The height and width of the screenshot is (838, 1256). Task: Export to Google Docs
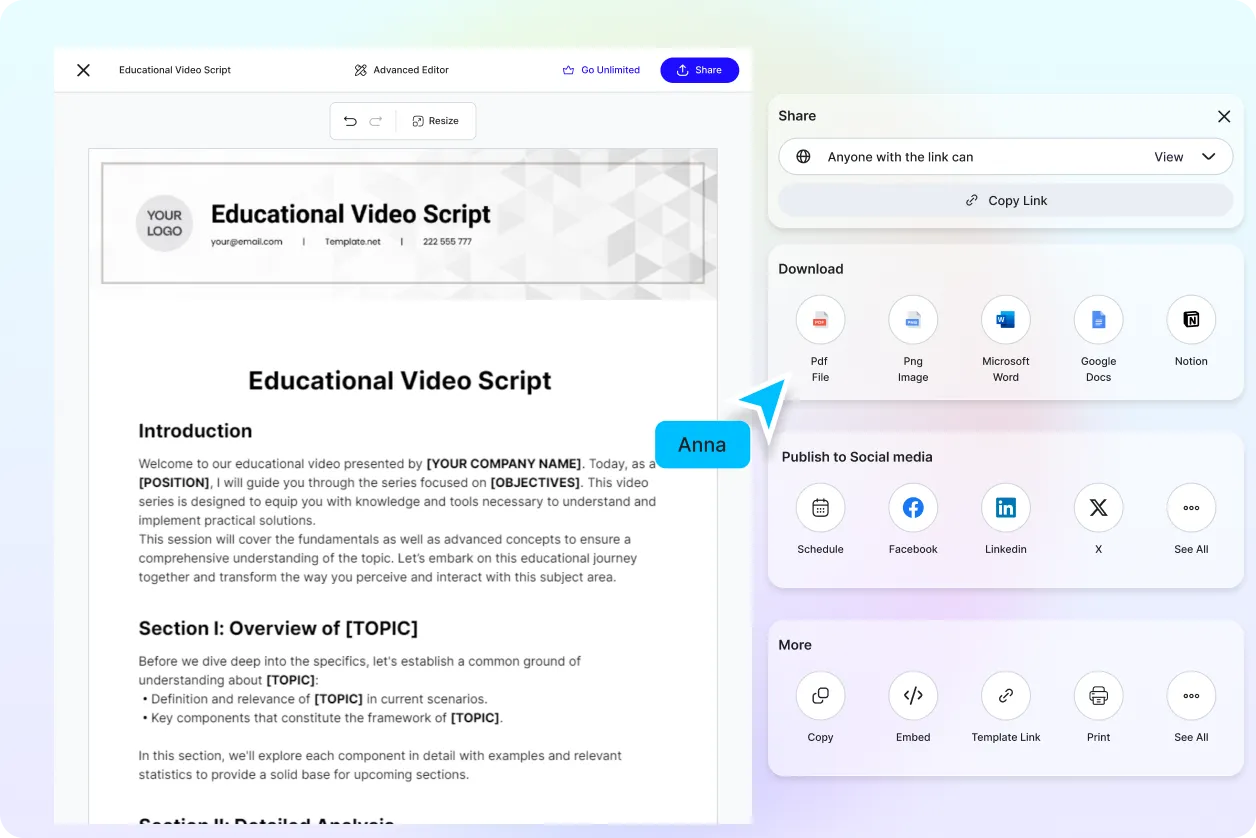coord(1098,320)
